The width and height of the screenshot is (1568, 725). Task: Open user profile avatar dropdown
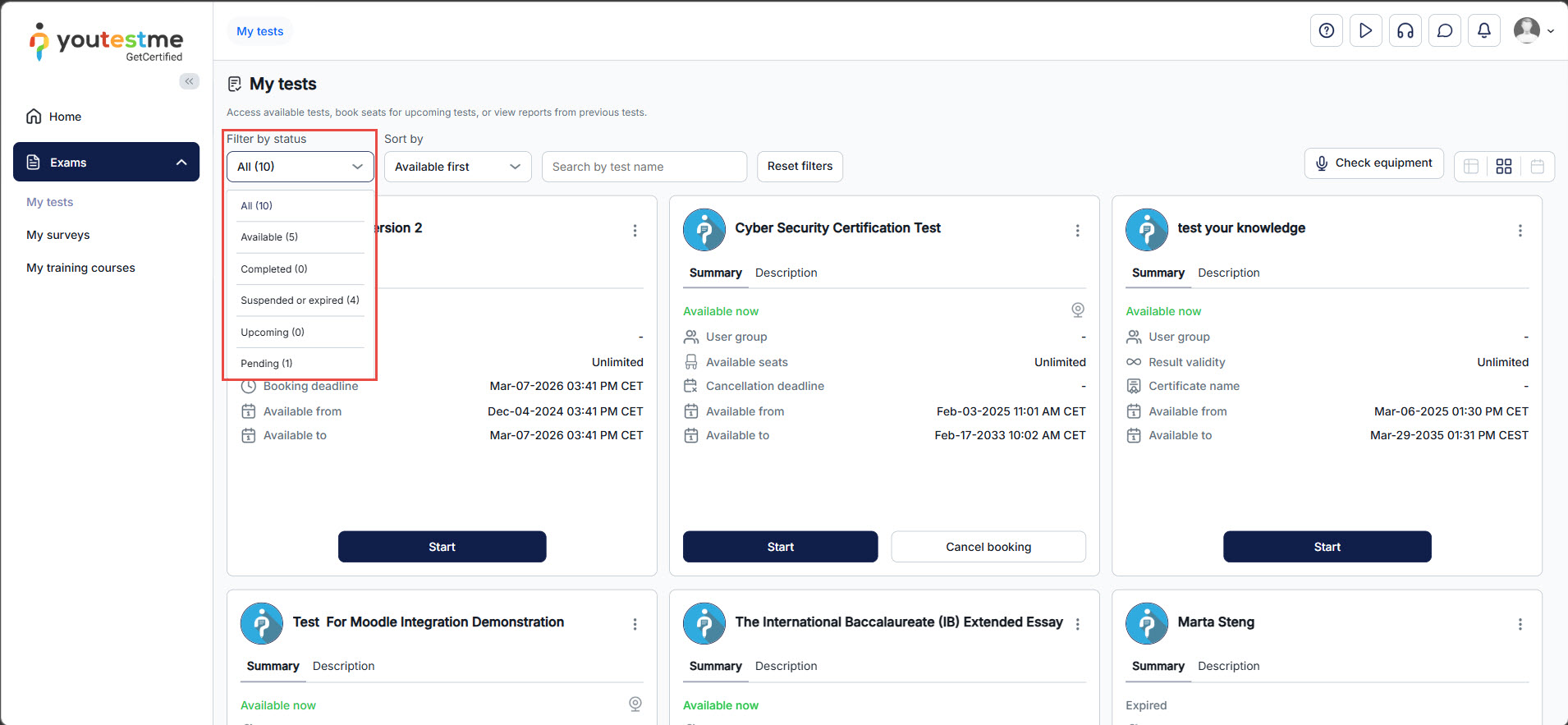coord(1532,31)
